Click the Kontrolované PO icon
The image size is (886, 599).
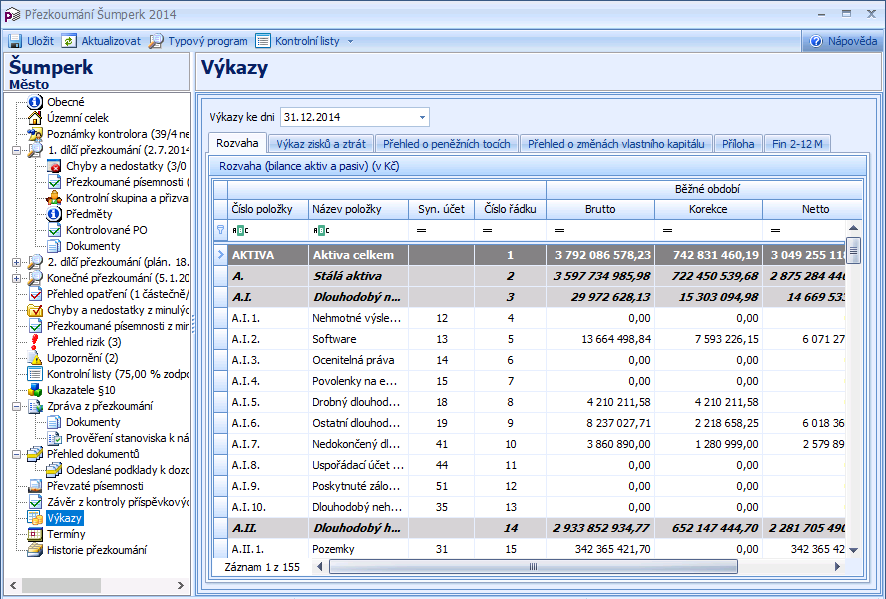[54, 230]
